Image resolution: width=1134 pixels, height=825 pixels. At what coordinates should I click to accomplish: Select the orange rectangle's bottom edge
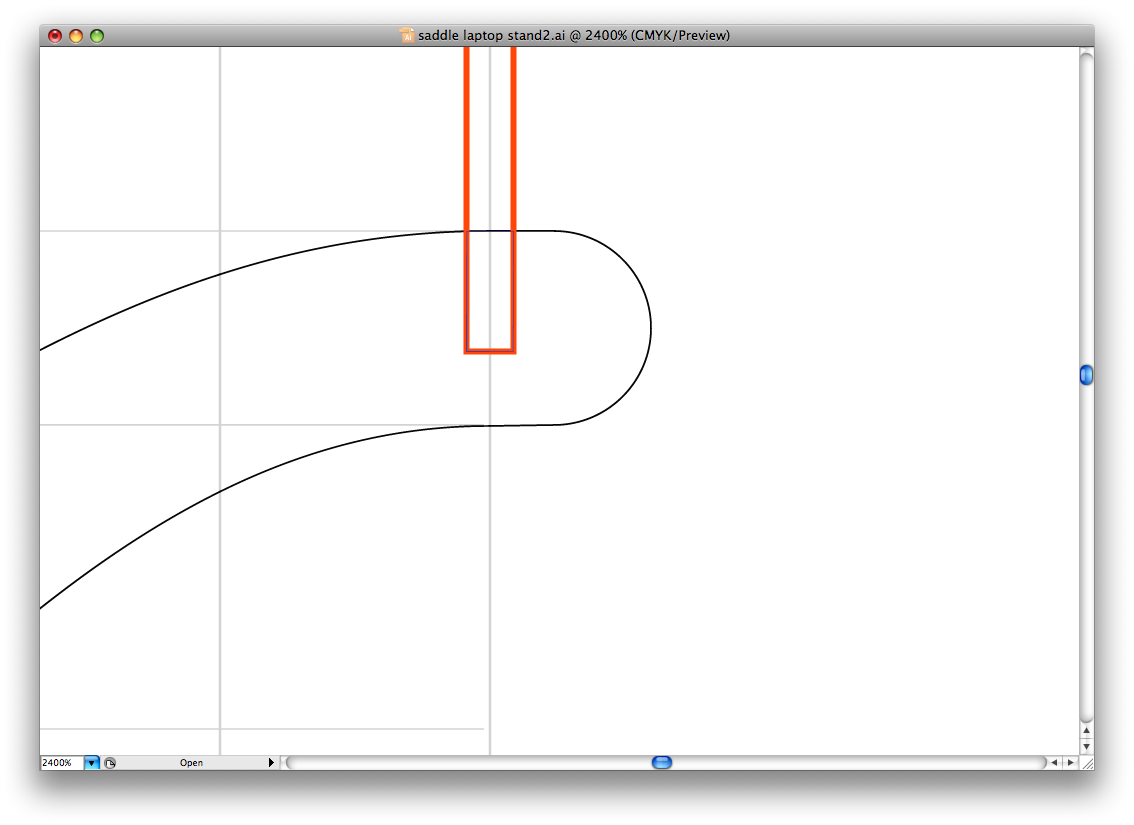click(490, 351)
